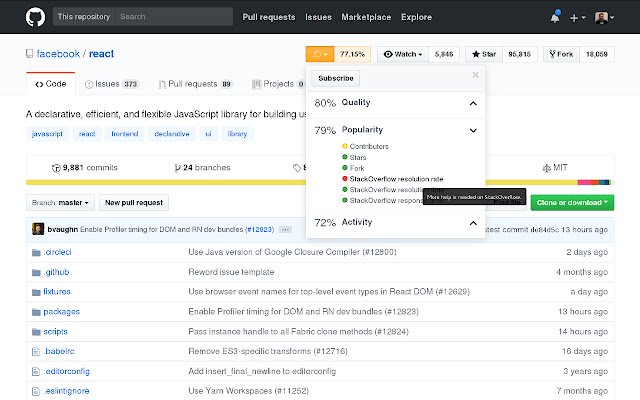Click the watchers count 5,846
This screenshot has height=400, width=640.
click(444, 54)
